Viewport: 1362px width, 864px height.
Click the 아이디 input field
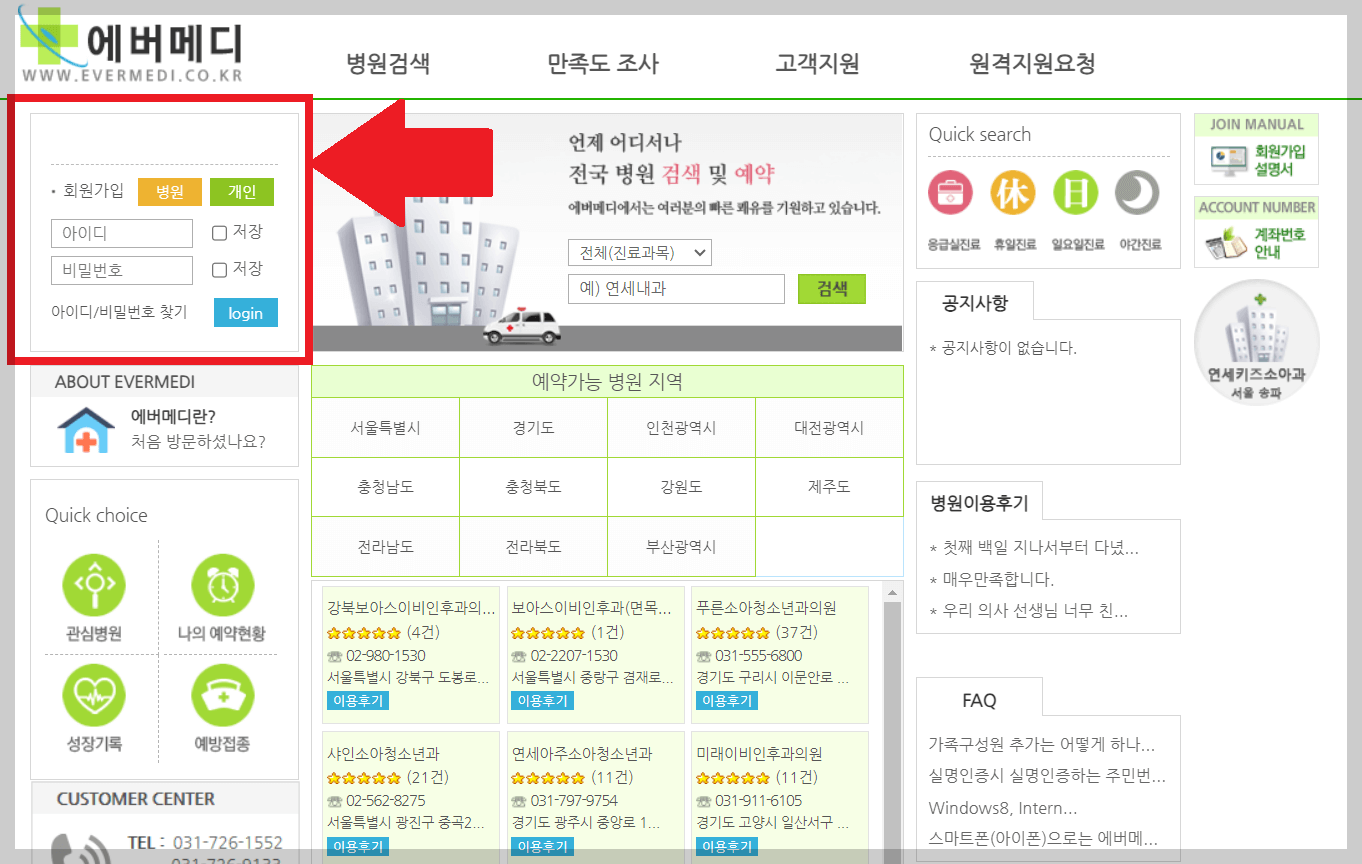point(121,233)
